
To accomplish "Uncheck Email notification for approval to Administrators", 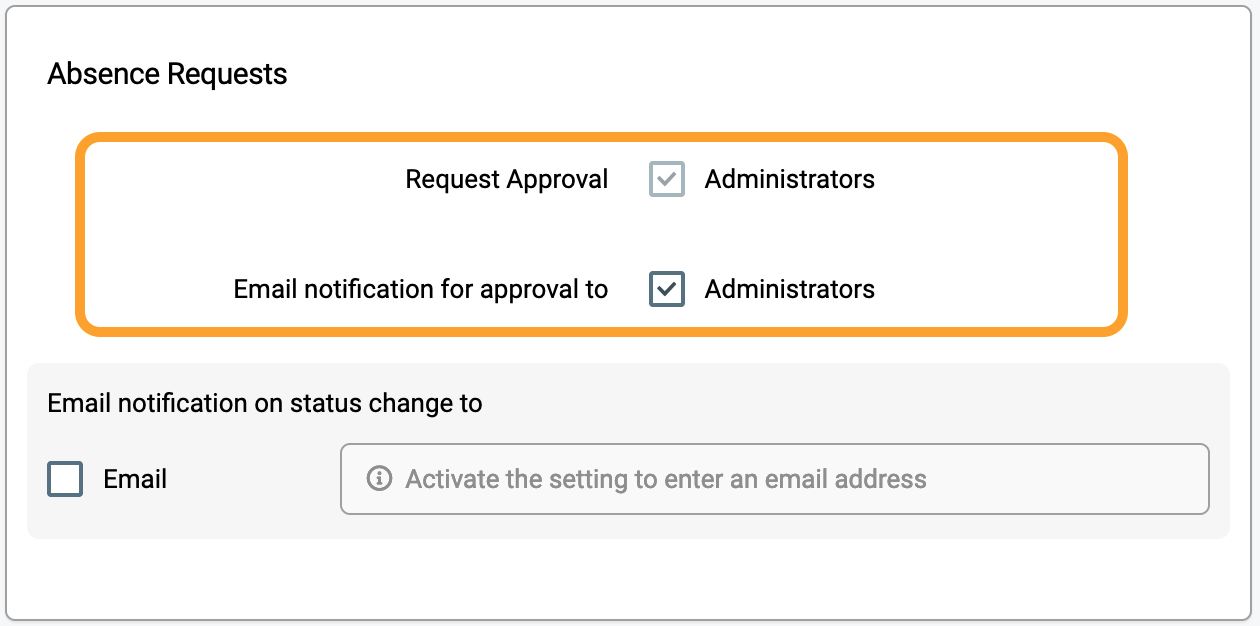I will click(x=667, y=289).
